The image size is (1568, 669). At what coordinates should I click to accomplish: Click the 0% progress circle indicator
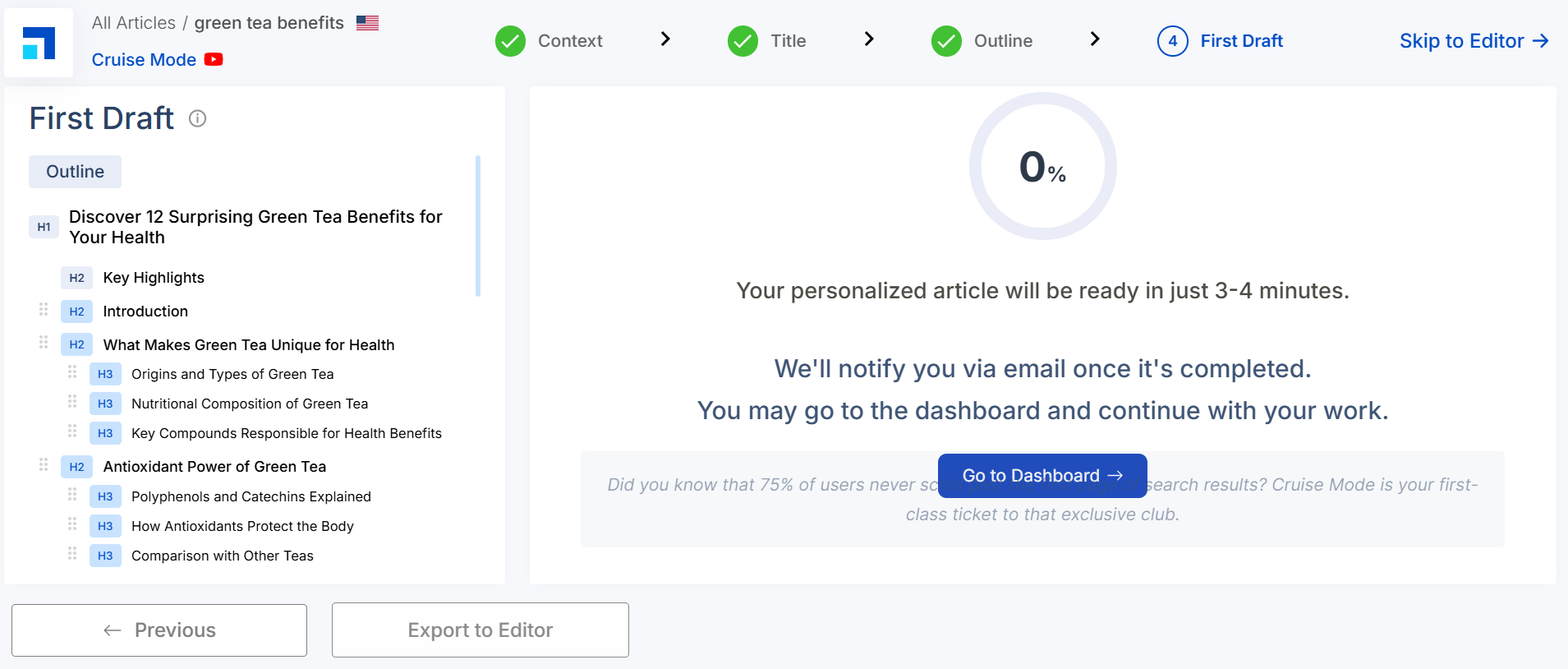point(1042,166)
